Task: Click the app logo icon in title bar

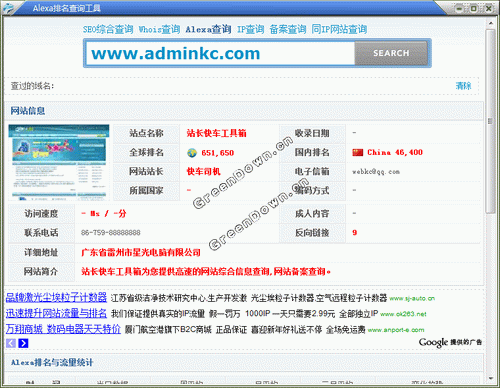Action: pyautogui.click(x=7, y=8)
